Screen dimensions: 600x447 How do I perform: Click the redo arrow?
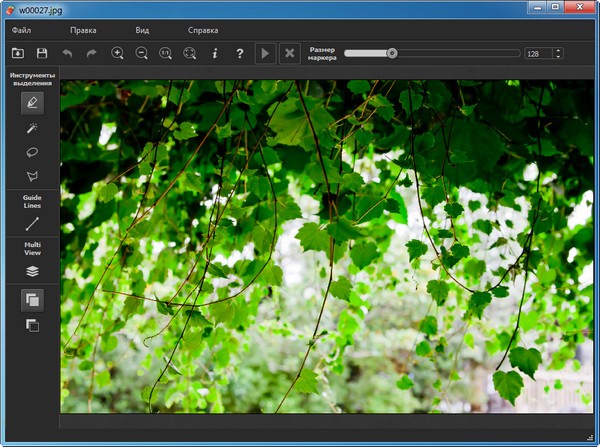[x=92, y=53]
